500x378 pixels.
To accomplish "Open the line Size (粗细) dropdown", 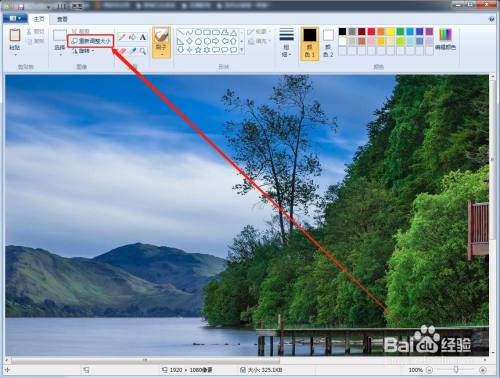I will pos(286,43).
